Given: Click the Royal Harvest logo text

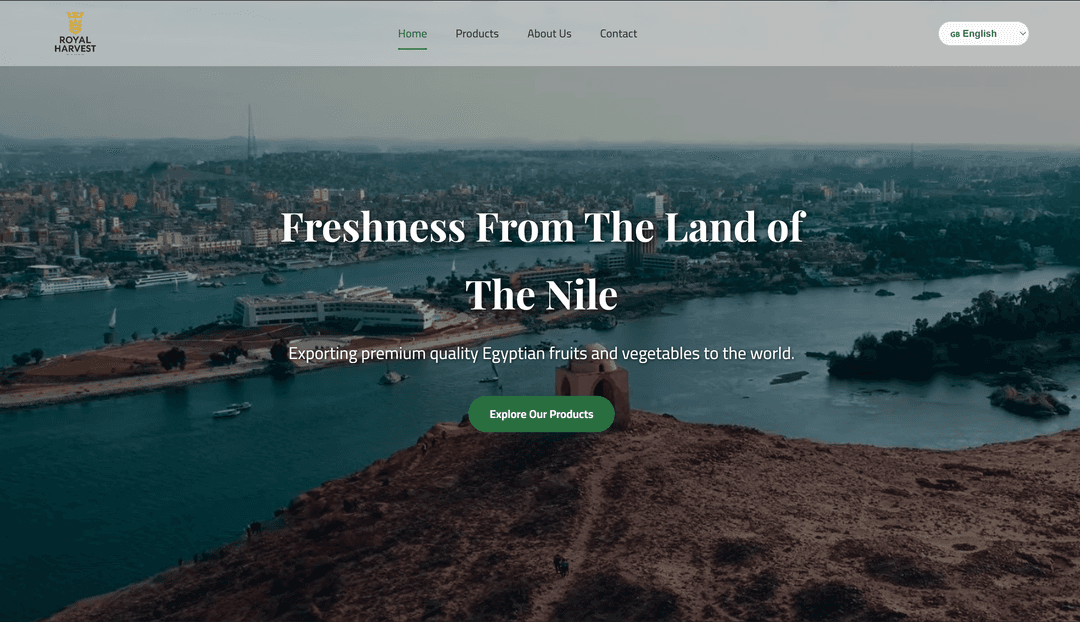Looking at the screenshot, I should pos(75,44).
